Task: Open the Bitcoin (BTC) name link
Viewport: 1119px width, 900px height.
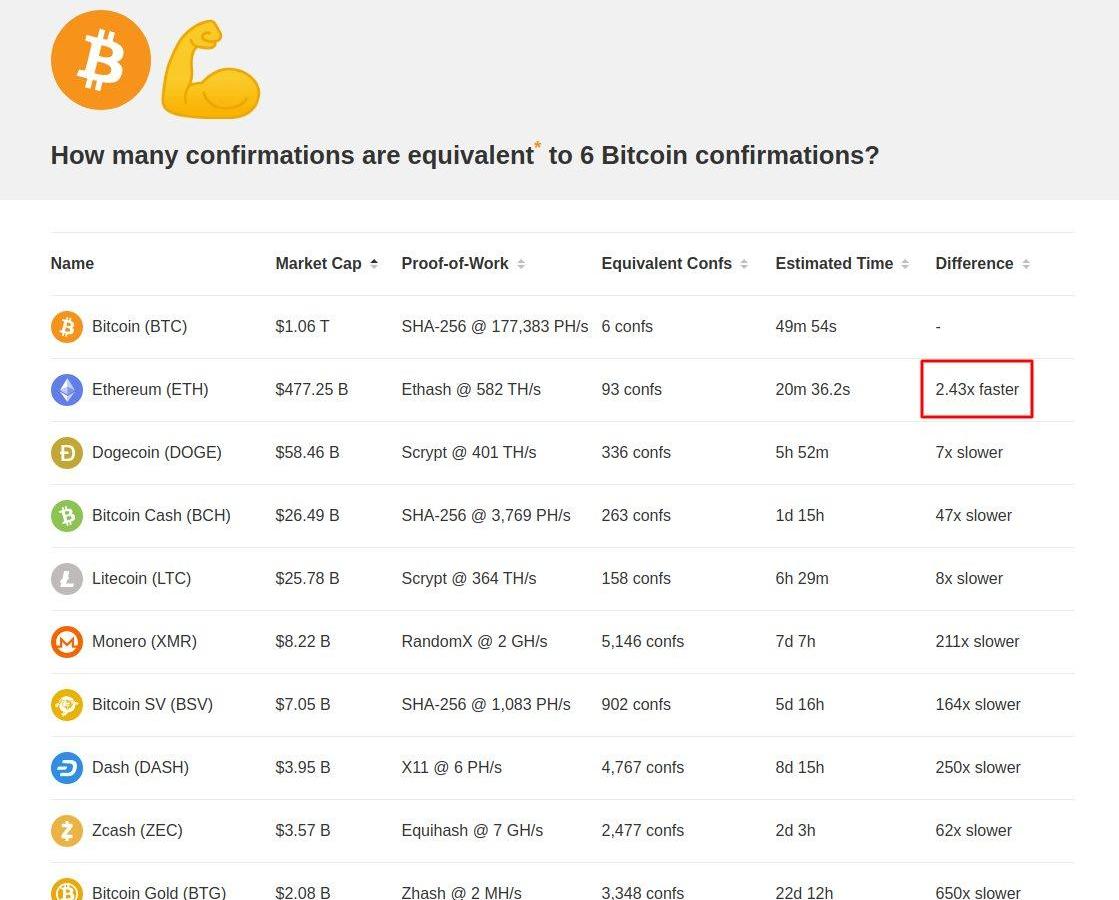Action: (139, 327)
